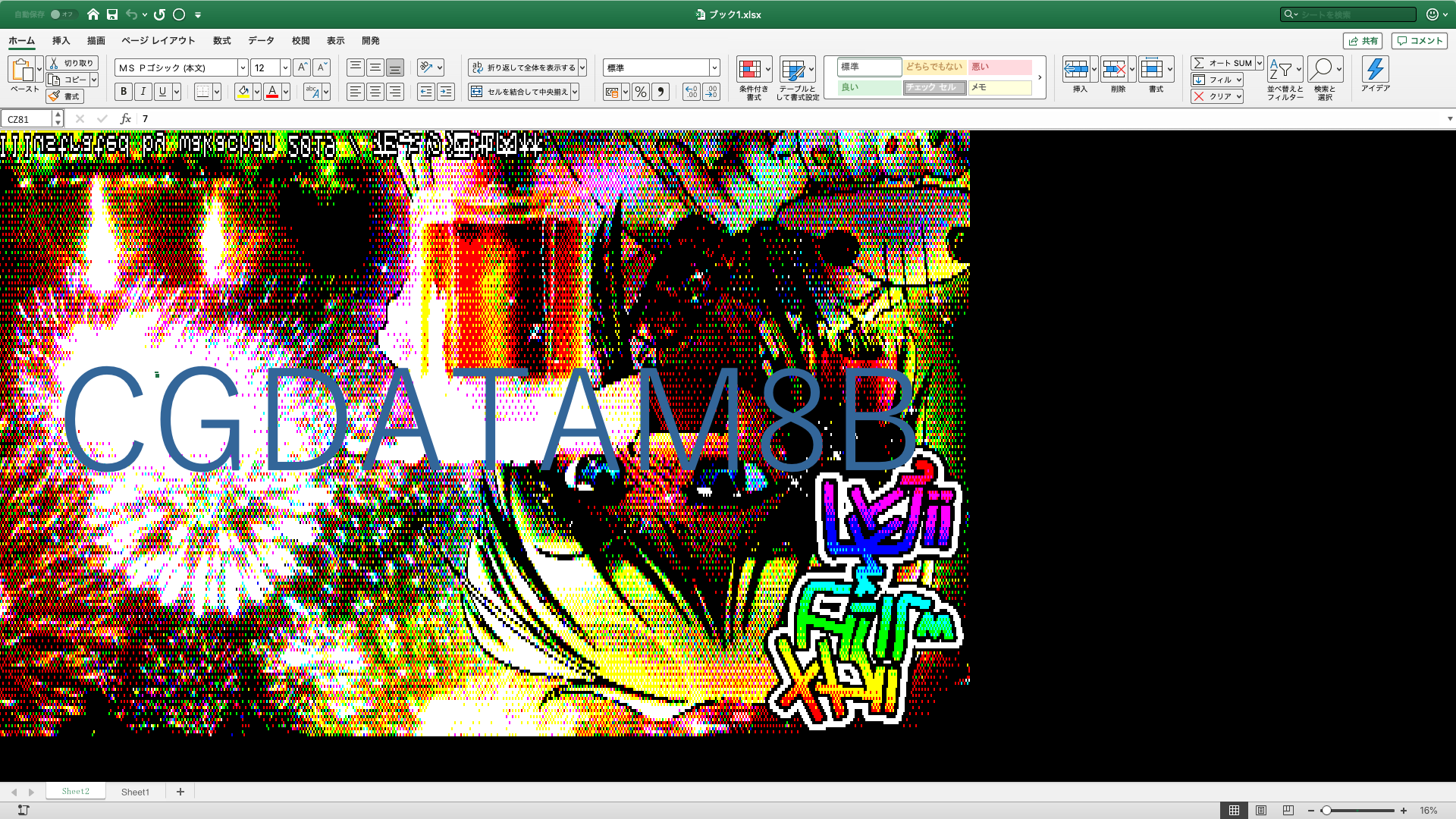Align text left

(356, 92)
